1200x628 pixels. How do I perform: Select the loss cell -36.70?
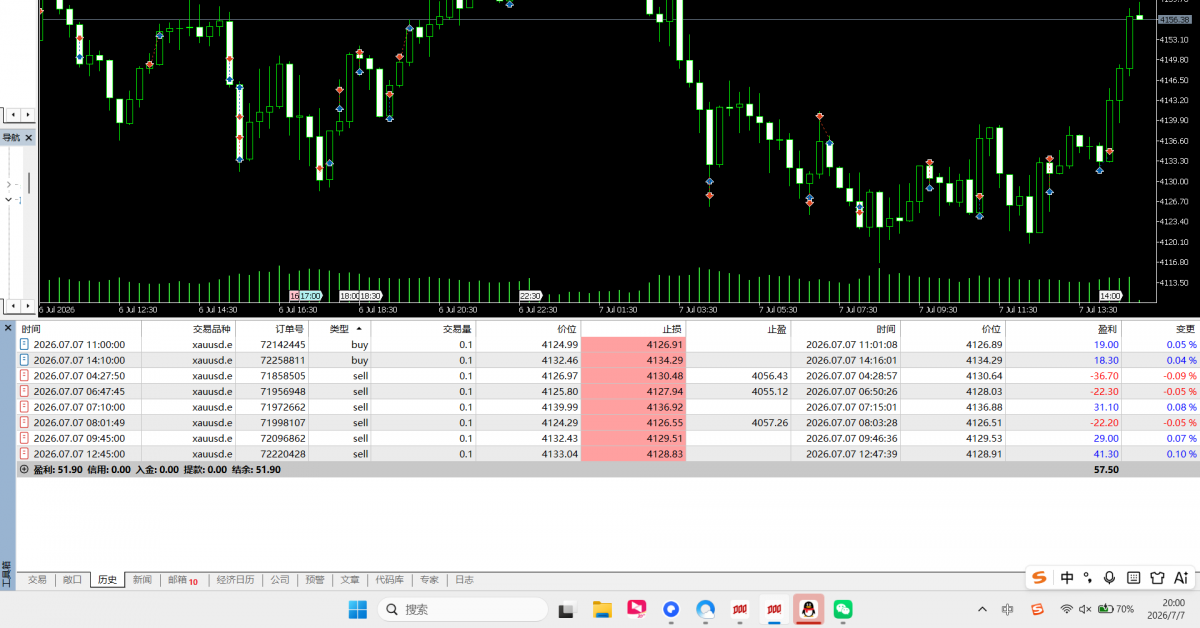point(1063,376)
